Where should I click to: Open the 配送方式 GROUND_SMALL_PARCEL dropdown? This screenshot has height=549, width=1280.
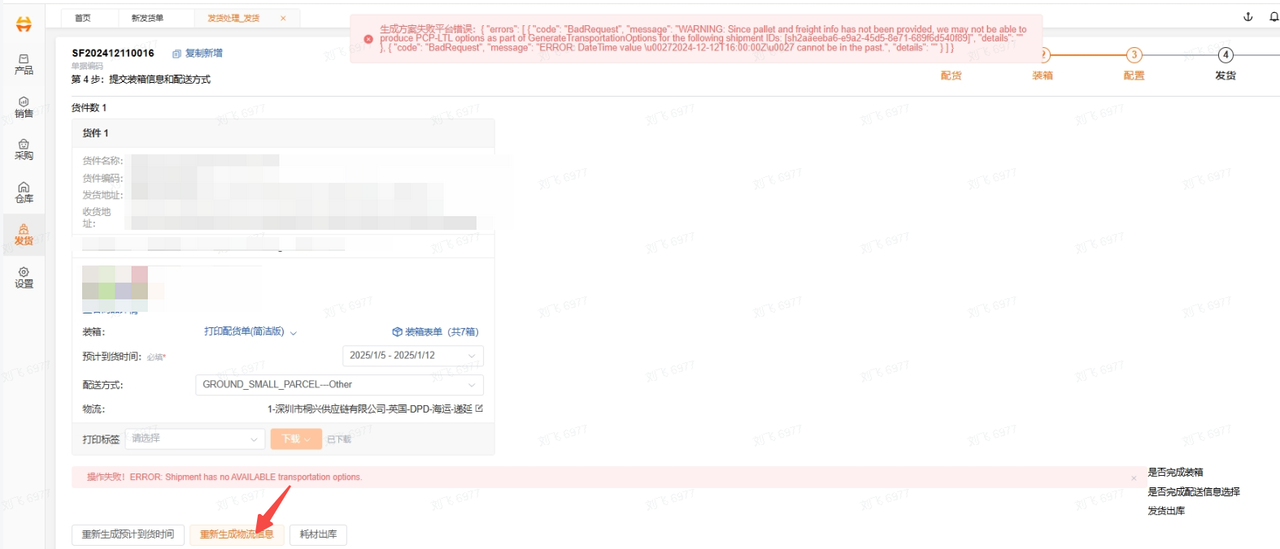(339, 384)
